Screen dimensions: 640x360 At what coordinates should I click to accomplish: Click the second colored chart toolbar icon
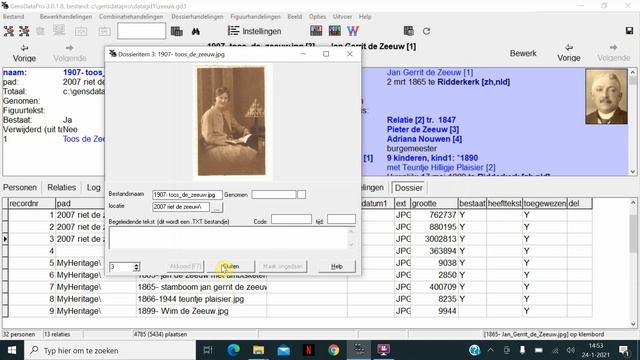click(334, 31)
